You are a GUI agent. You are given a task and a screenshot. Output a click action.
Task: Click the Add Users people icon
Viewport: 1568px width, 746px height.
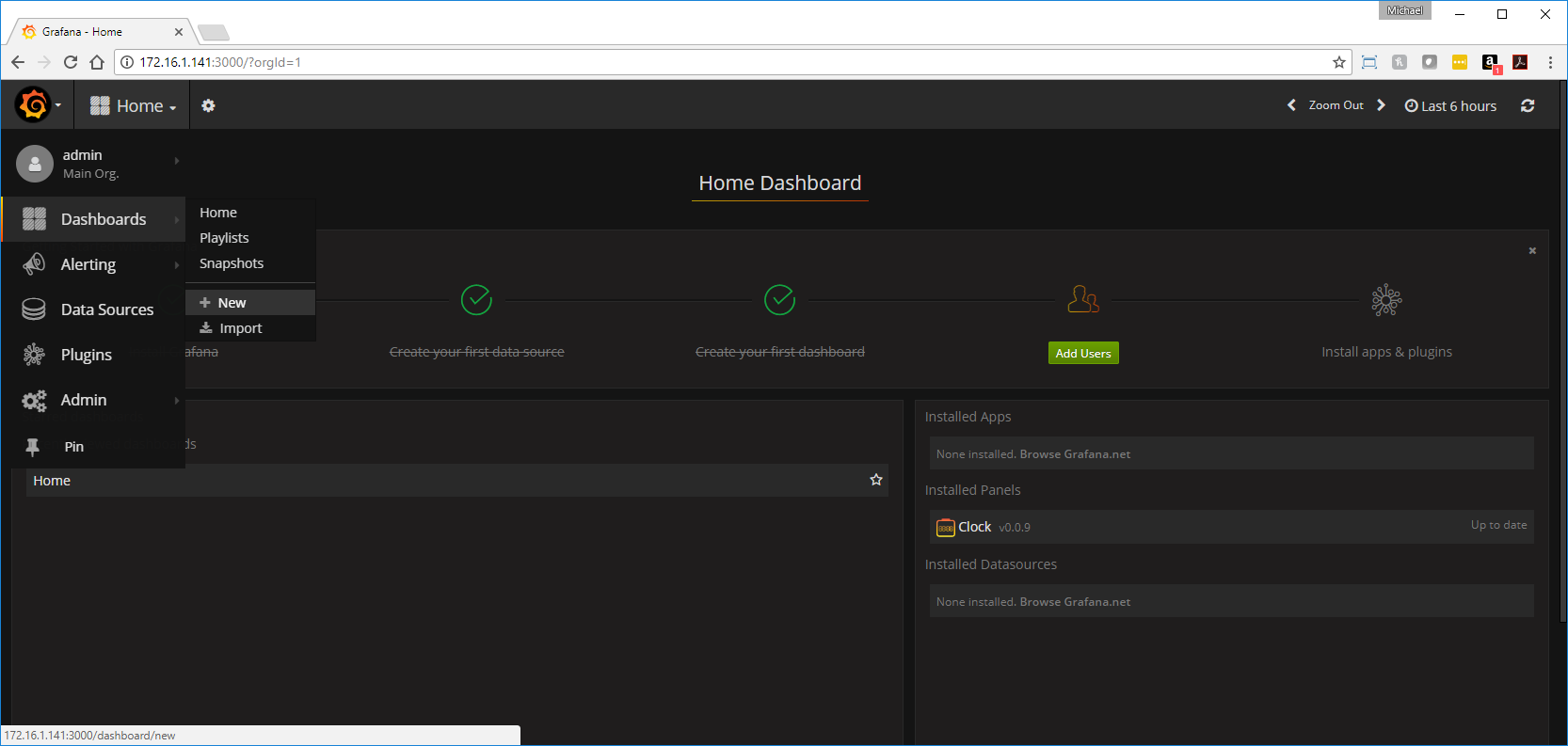tap(1083, 300)
